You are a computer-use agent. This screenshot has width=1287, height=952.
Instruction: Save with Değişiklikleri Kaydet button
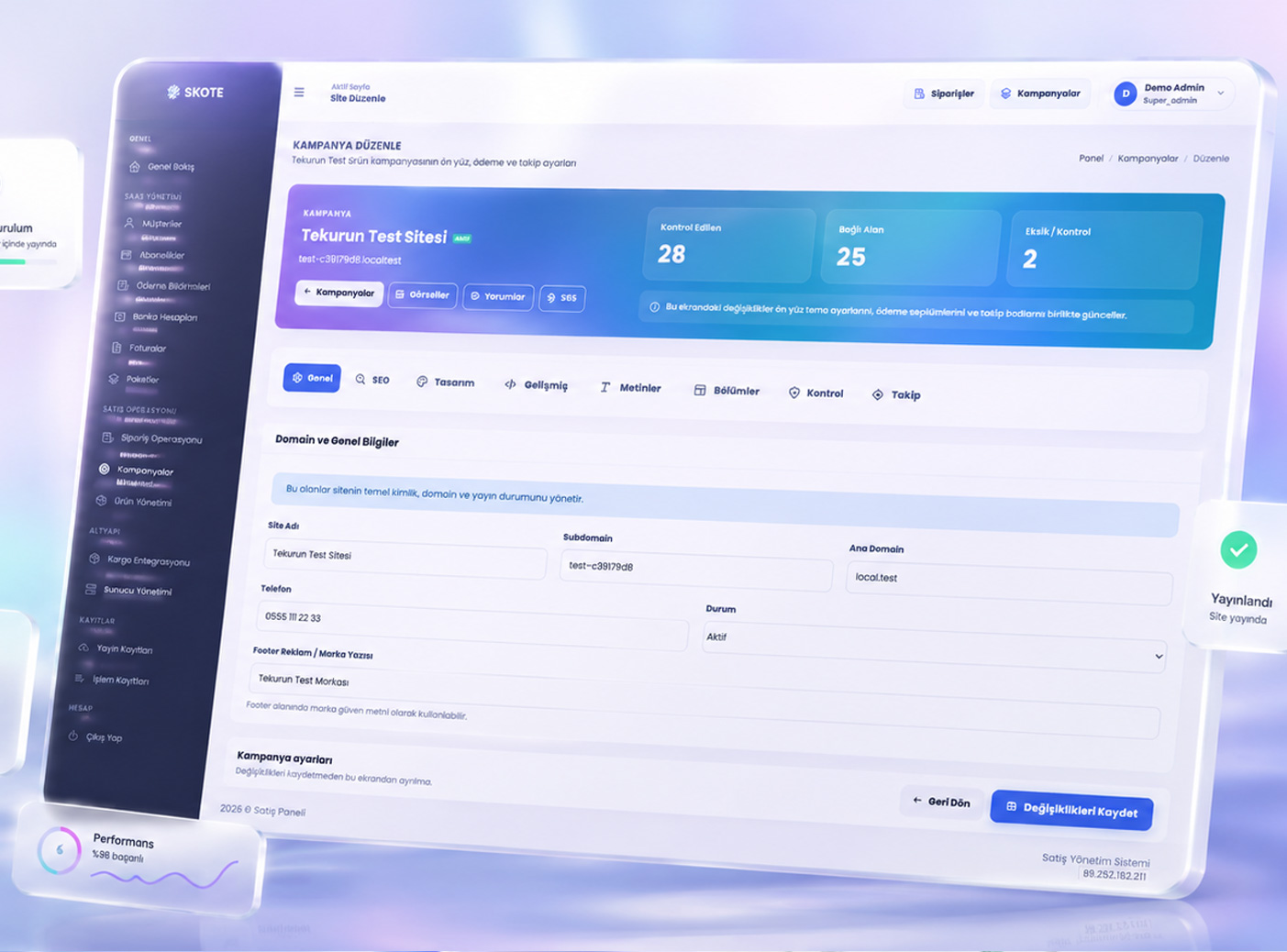(x=1071, y=810)
